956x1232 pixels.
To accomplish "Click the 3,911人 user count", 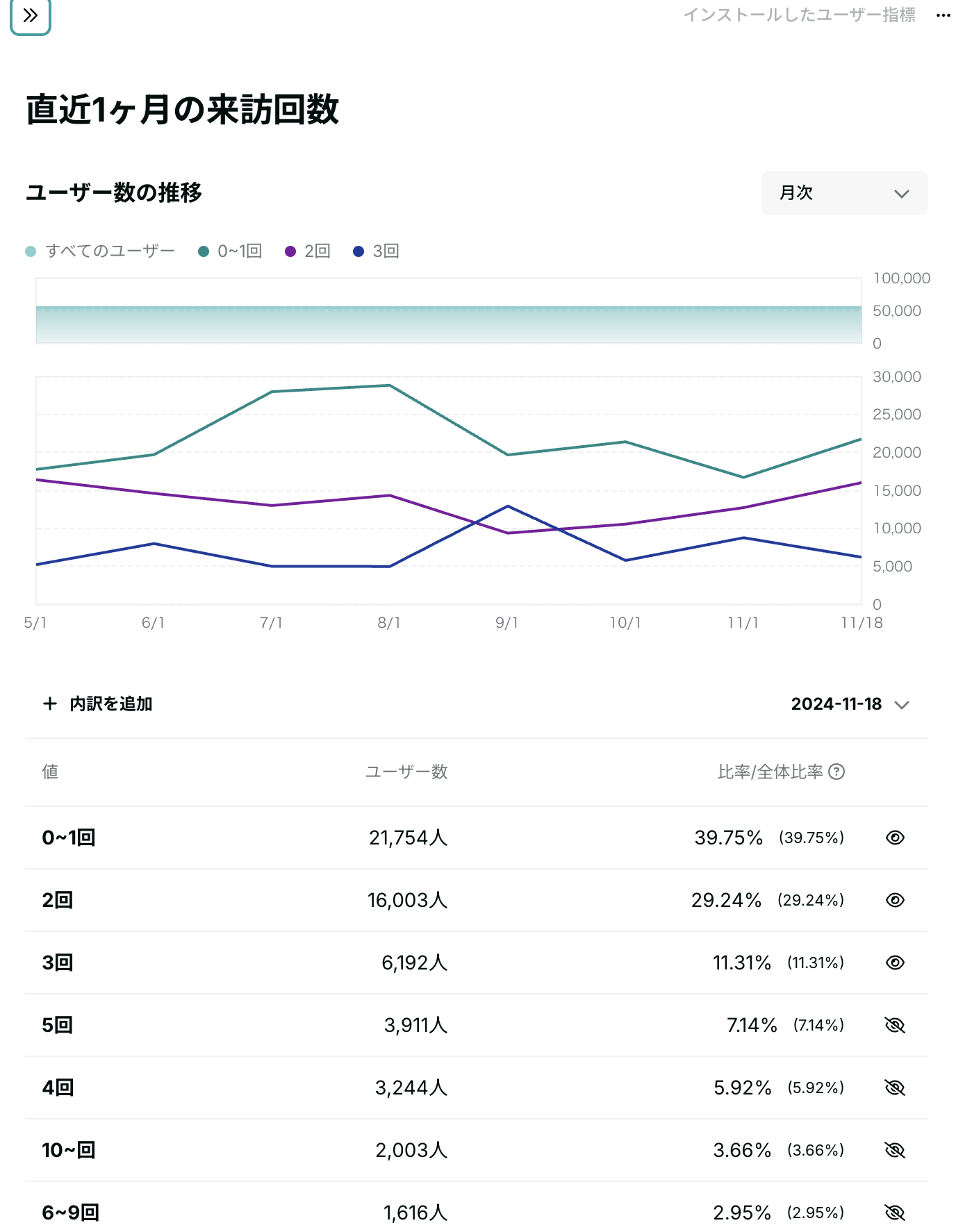I will (x=416, y=1025).
